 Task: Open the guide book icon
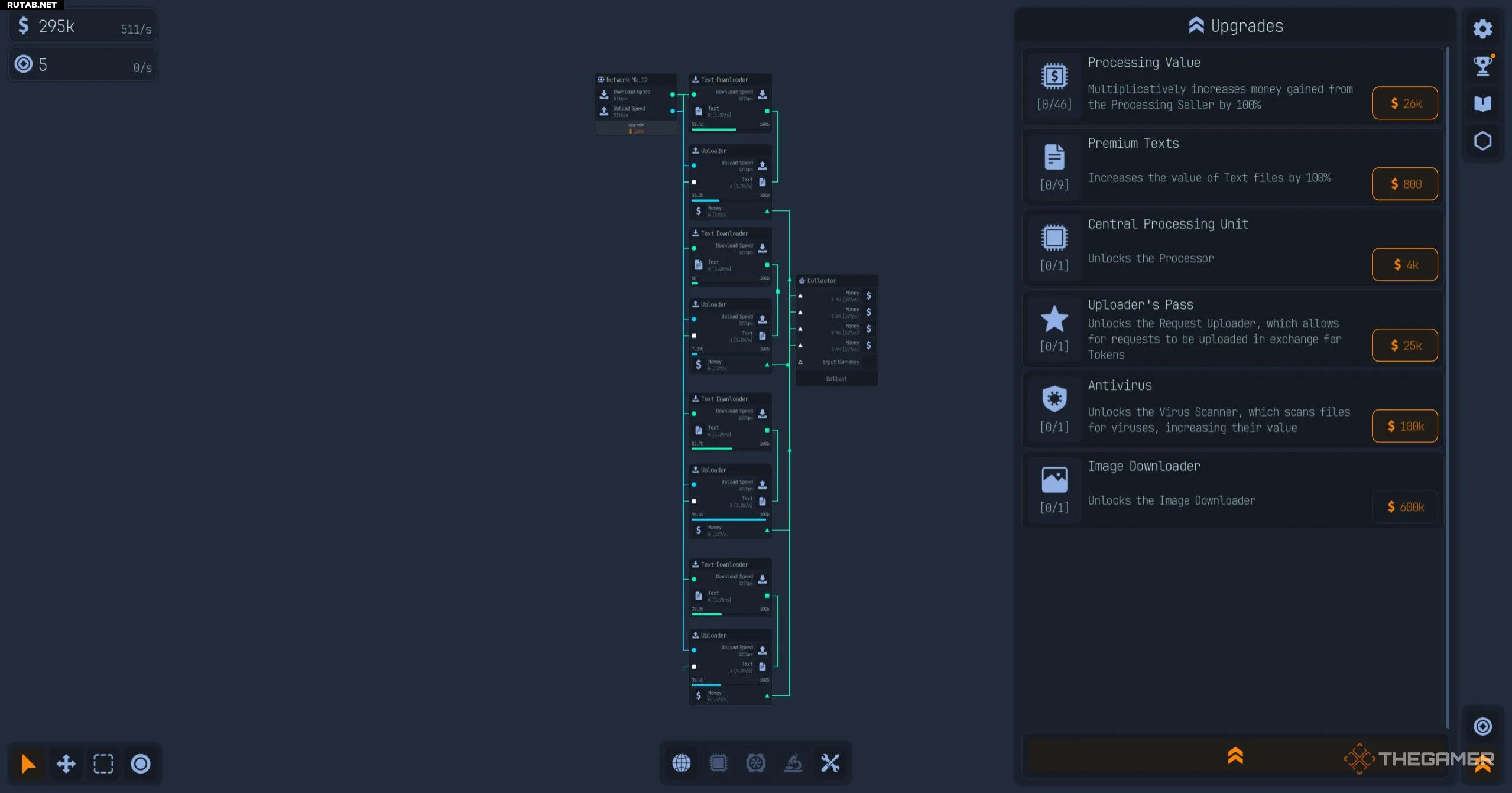click(1482, 103)
